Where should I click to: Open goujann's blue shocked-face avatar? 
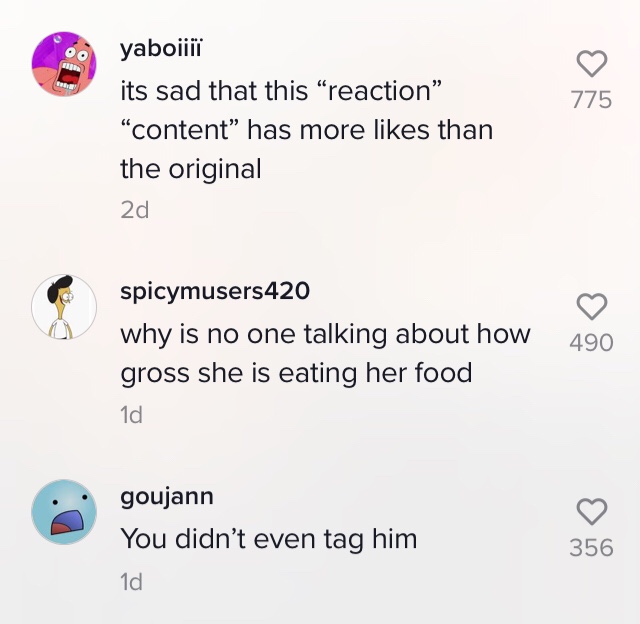(65, 511)
